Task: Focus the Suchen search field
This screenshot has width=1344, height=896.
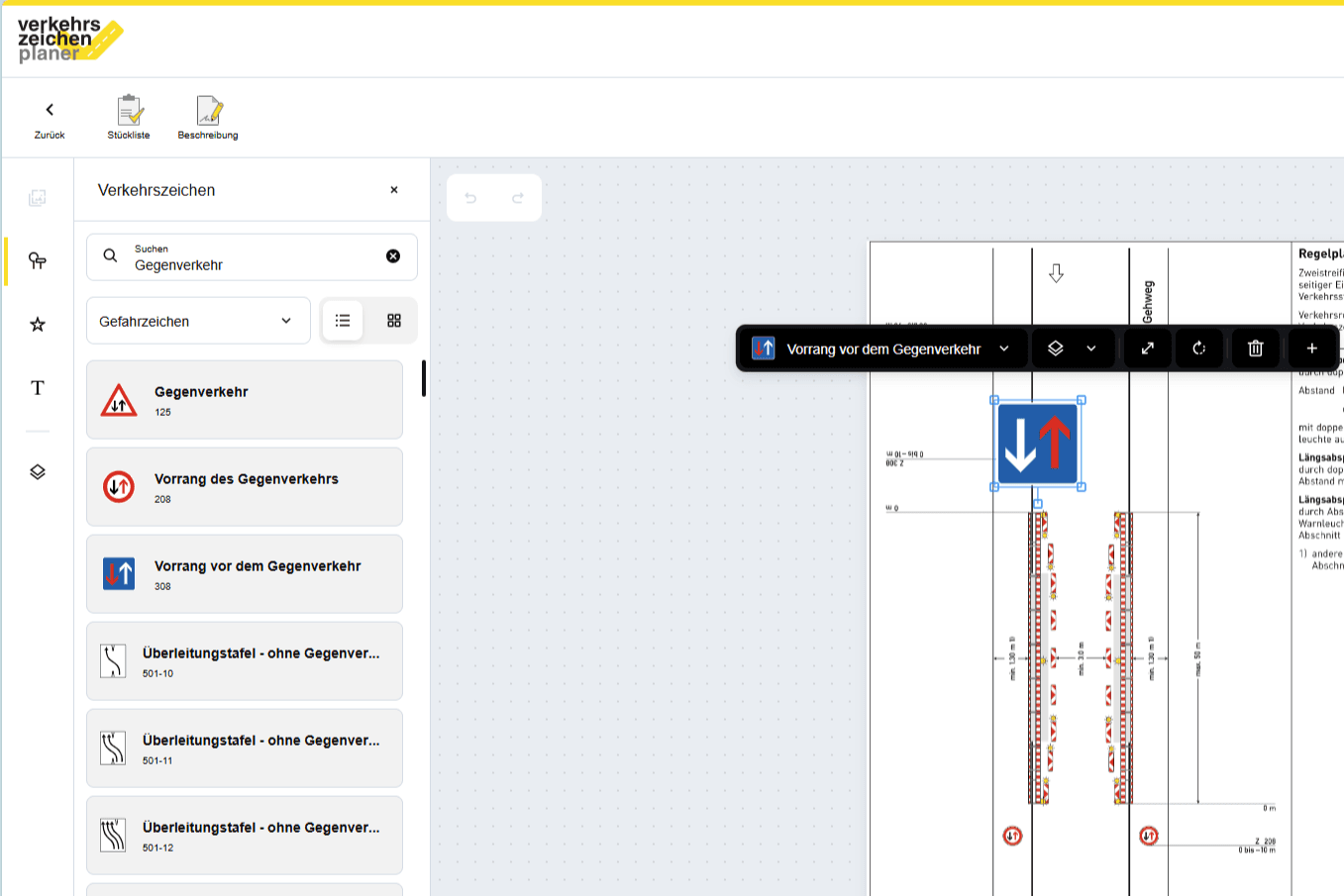Action: tap(252, 257)
